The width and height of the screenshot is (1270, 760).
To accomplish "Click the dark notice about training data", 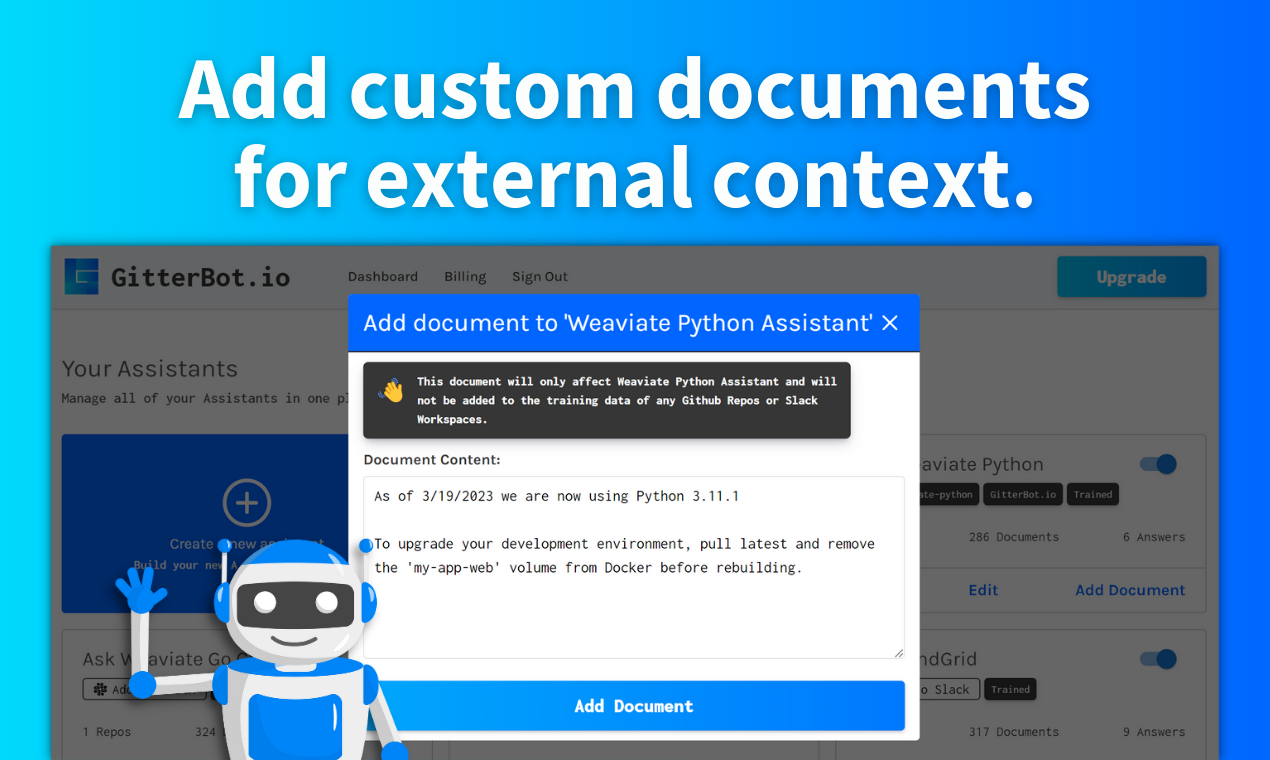I will [x=607, y=400].
